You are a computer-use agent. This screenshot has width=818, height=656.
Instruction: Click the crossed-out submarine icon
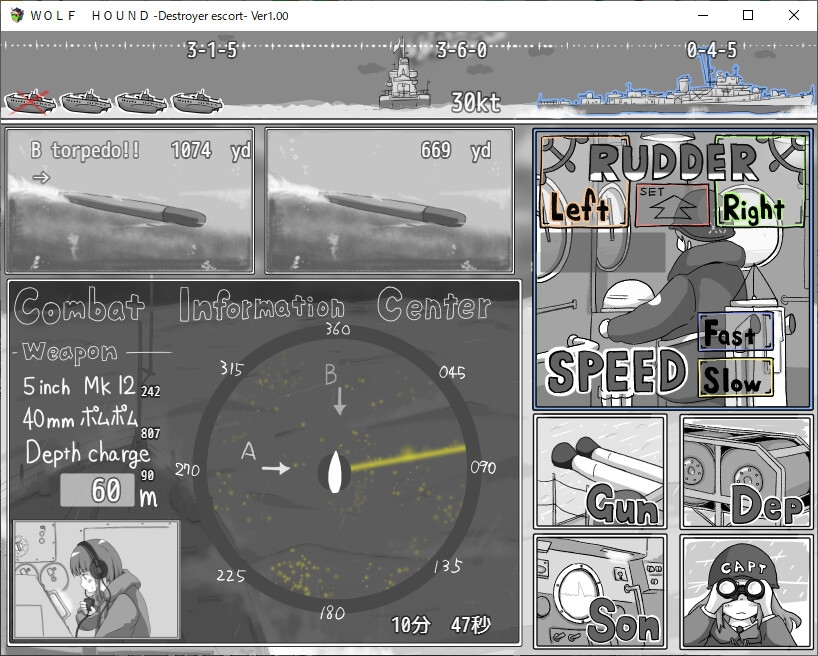point(29,101)
